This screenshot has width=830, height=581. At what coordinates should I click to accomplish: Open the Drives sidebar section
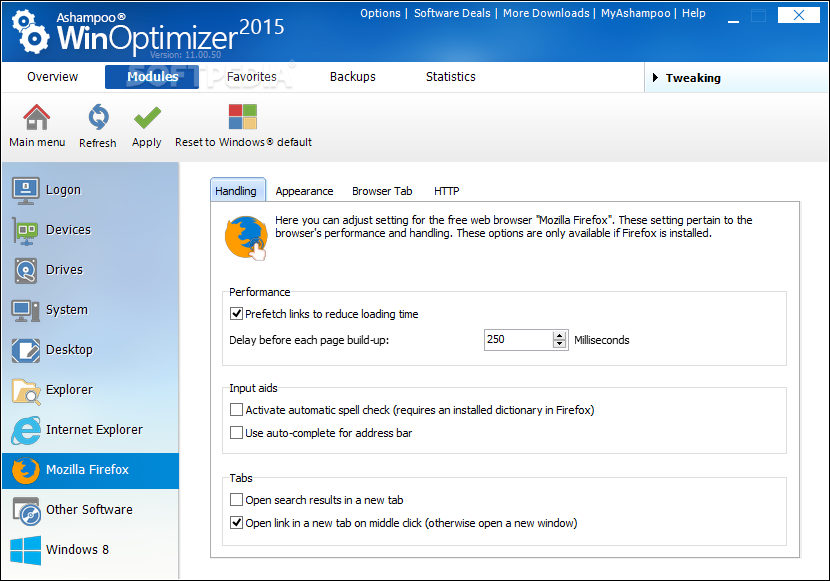[x=91, y=270]
